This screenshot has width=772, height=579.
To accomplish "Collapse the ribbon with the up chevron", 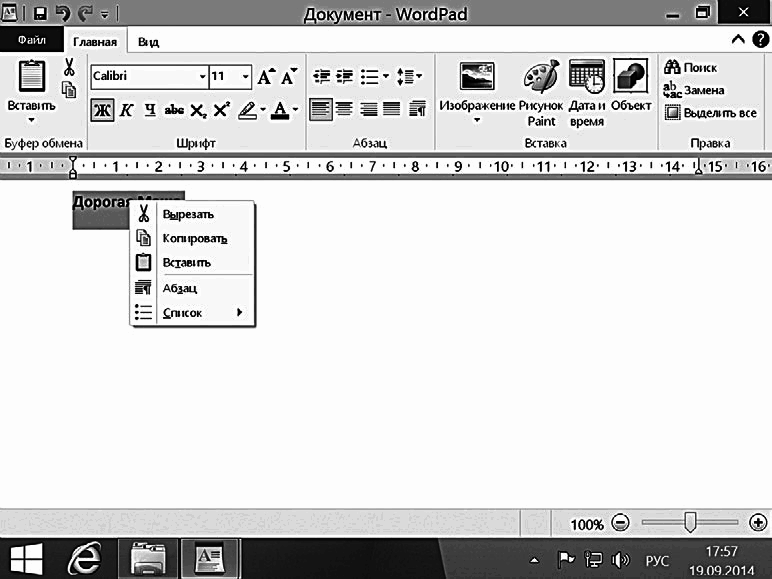I will 738,39.
